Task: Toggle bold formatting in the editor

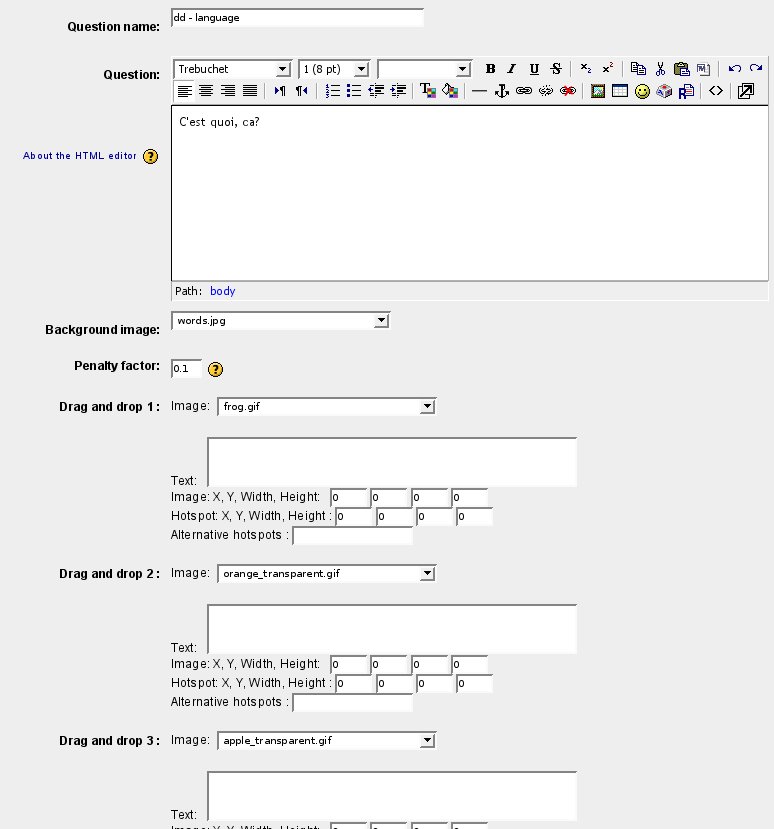Action: pyautogui.click(x=490, y=69)
